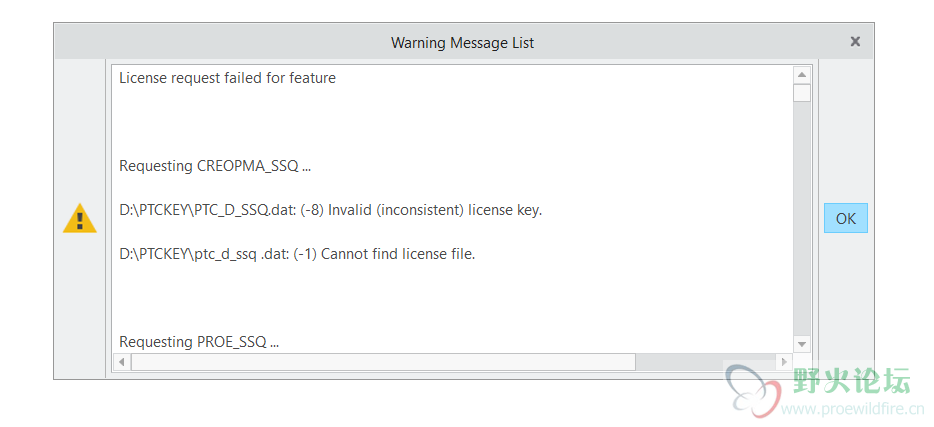Click the OK button
This screenshot has height=427, width=934.
[x=845, y=219]
